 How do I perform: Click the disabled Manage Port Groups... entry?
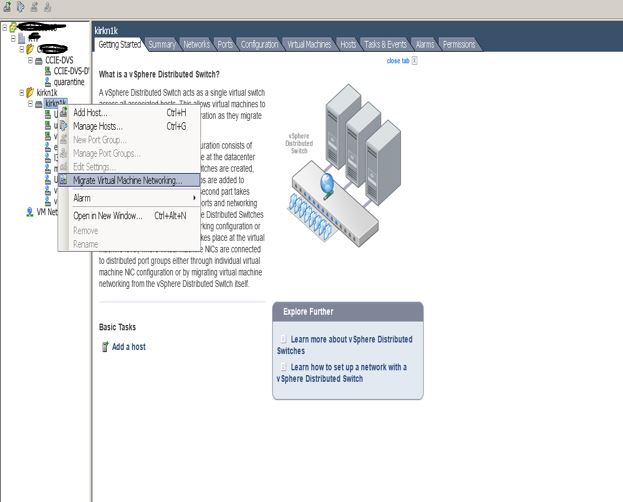[x=129, y=153]
